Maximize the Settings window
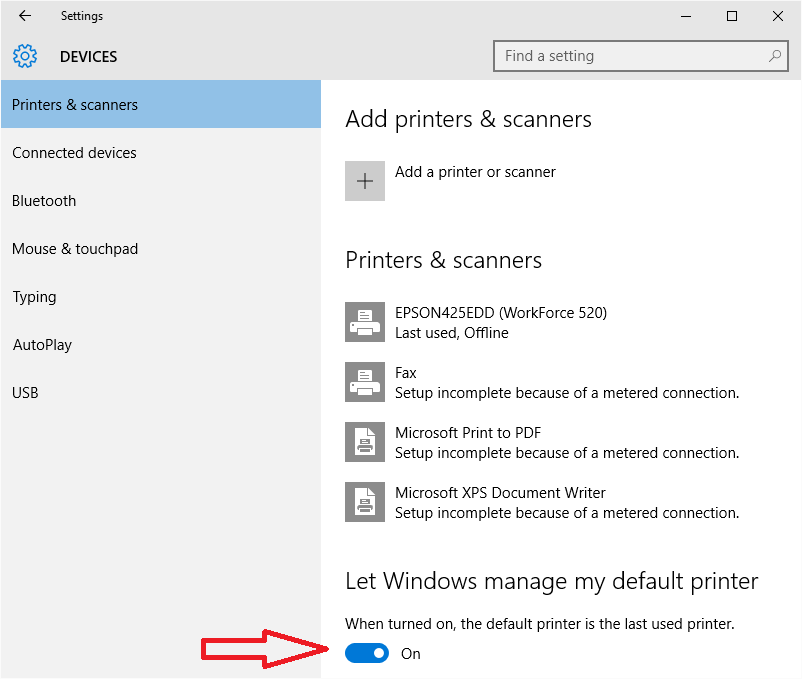The width and height of the screenshot is (802, 679). point(732,16)
